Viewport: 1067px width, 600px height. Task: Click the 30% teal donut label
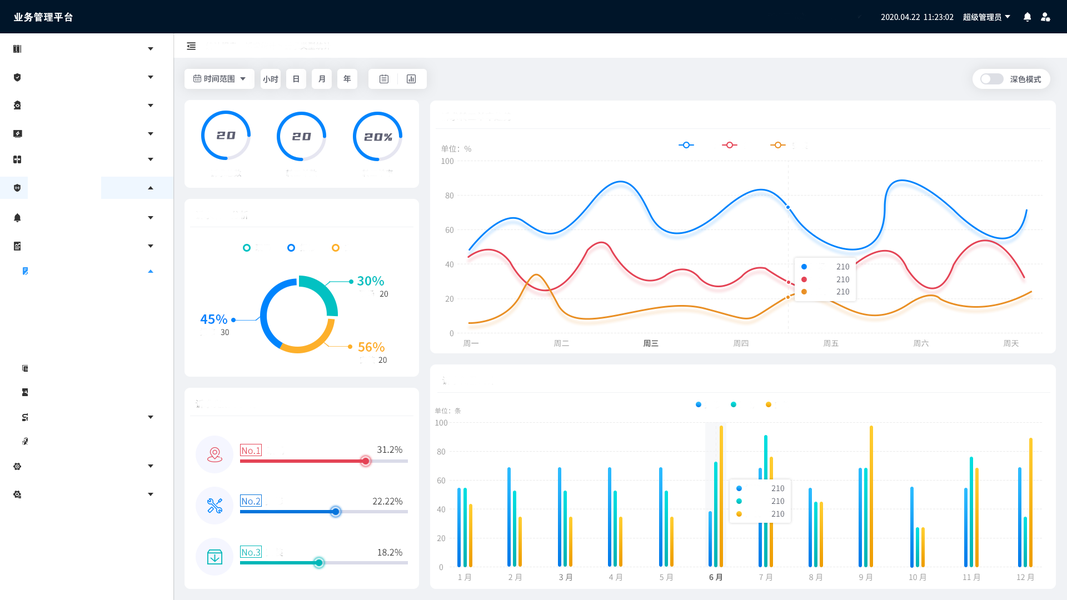[370, 281]
